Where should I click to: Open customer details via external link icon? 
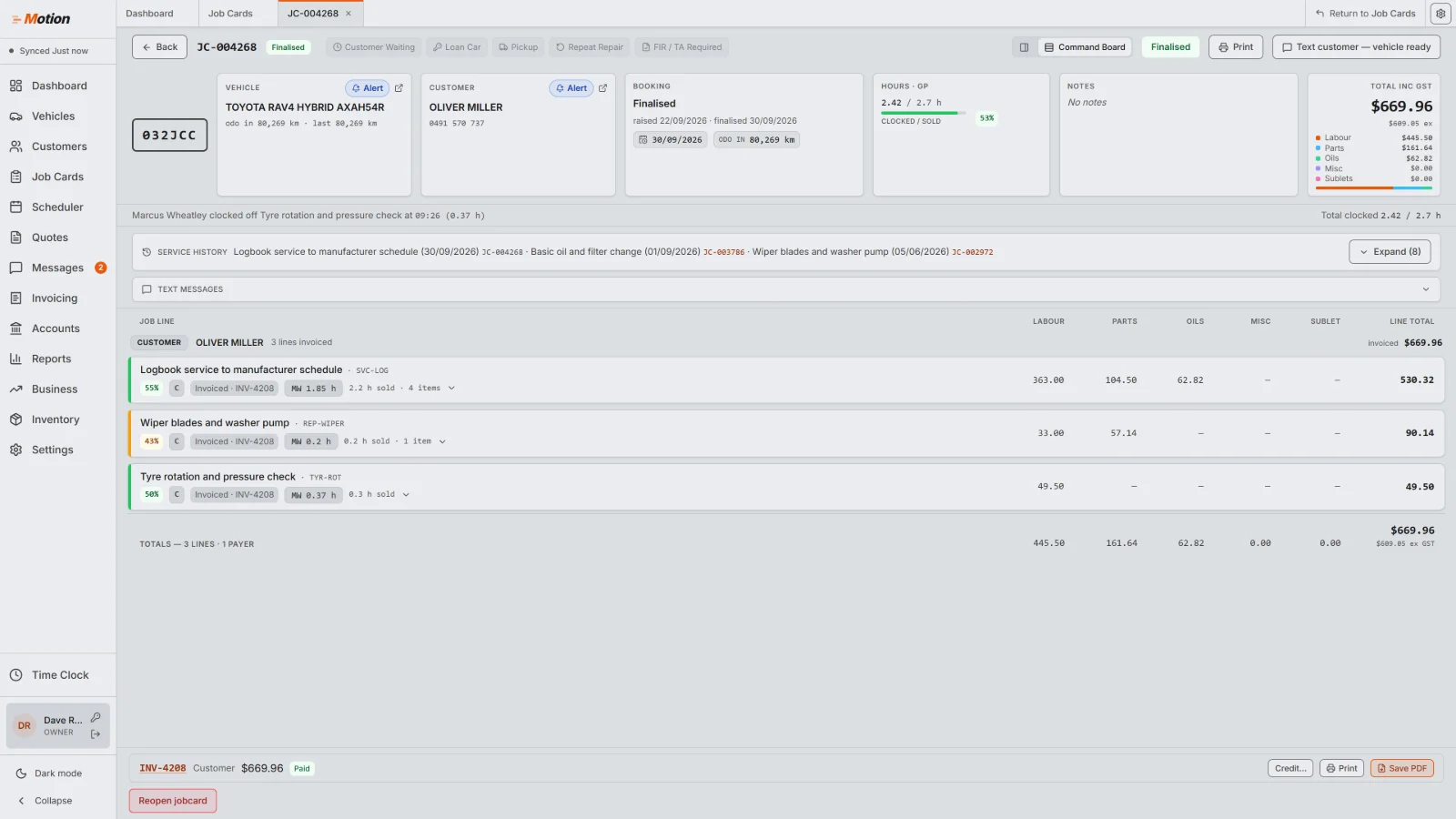[x=602, y=88]
